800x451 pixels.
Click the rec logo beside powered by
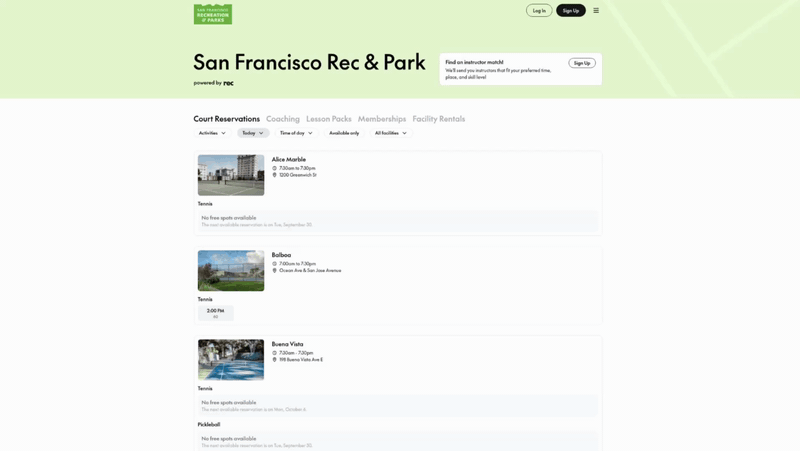coord(229,83)
